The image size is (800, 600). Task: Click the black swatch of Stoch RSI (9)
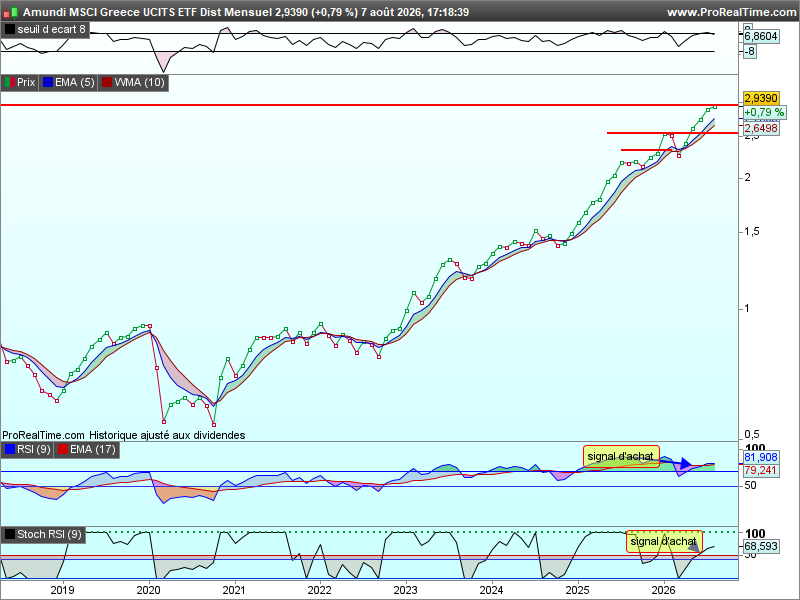pyautogui.click(x=10, y=534)
